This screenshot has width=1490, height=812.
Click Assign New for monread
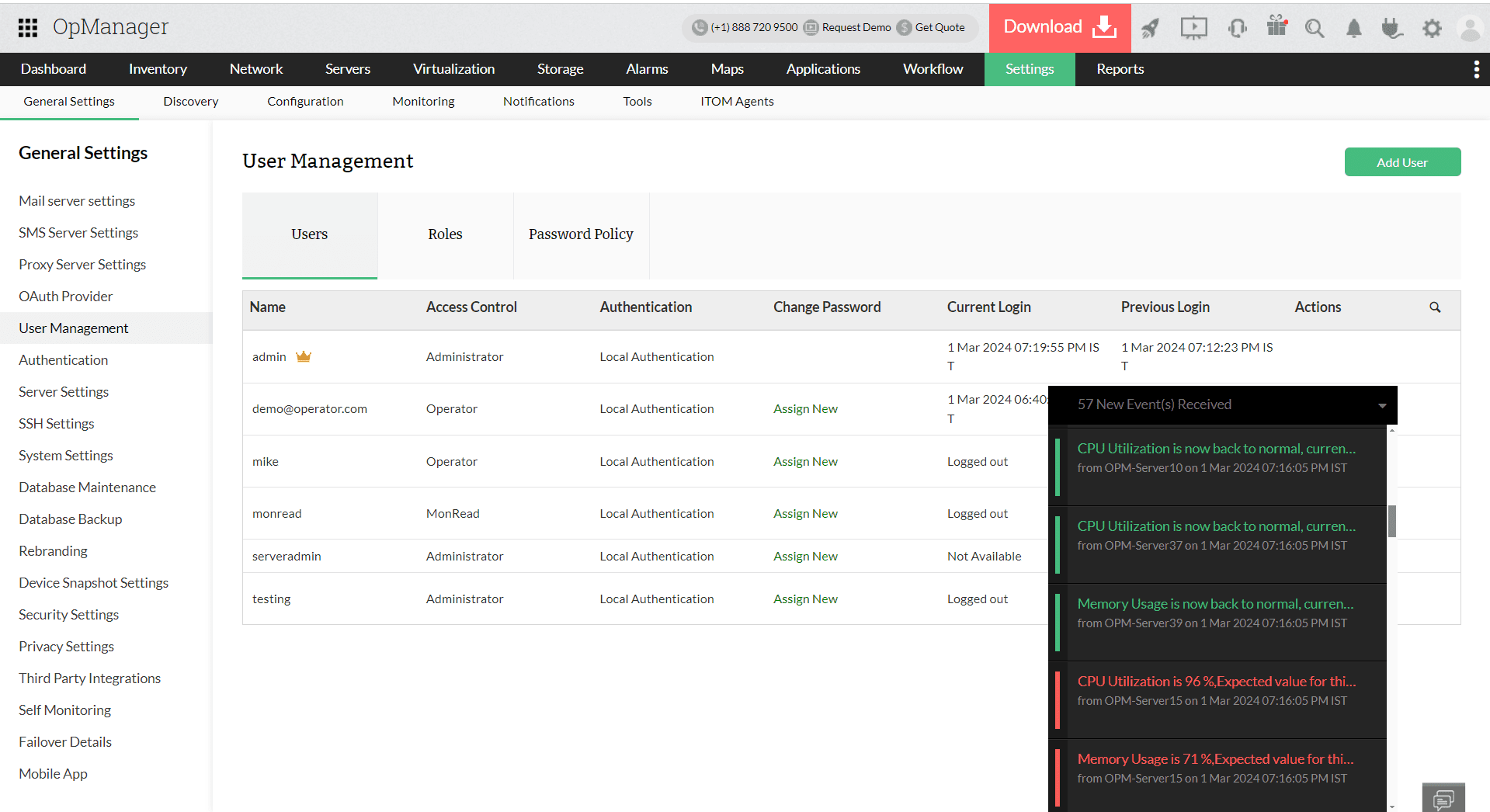click(x=805, y=514)
